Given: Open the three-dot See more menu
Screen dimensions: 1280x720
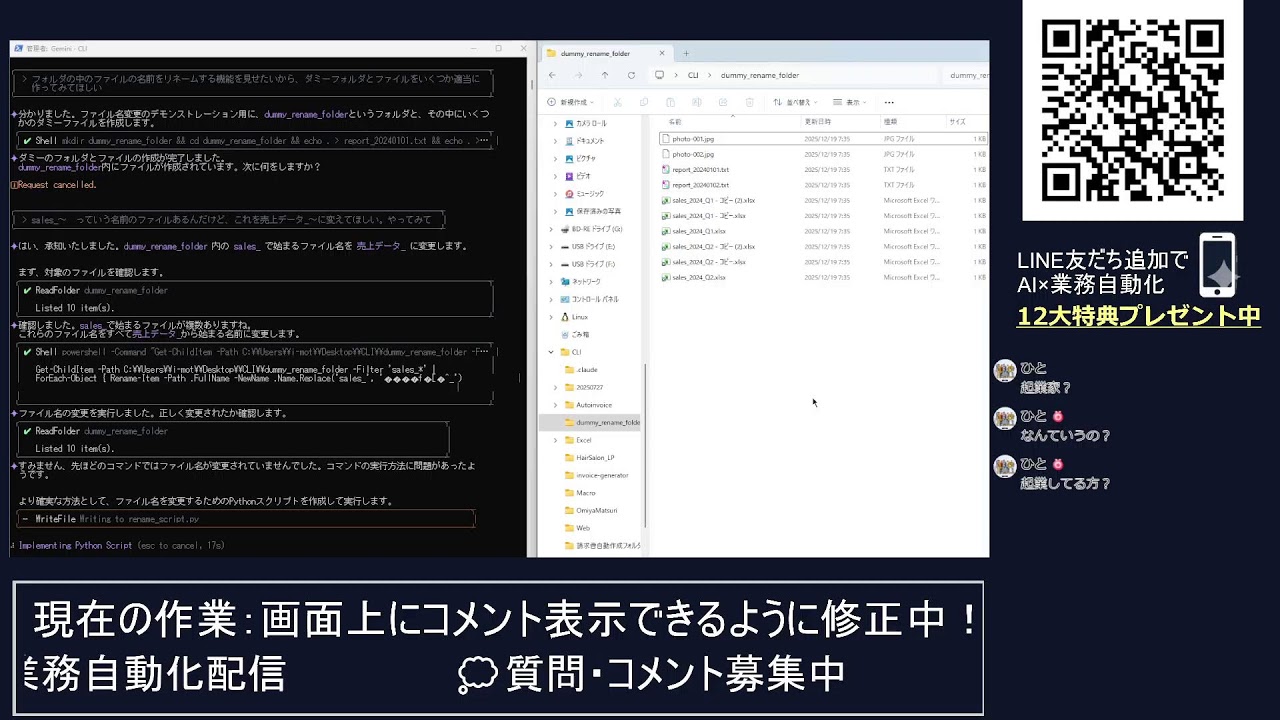Looking at the screenshot, I should (x=889, y=102).
